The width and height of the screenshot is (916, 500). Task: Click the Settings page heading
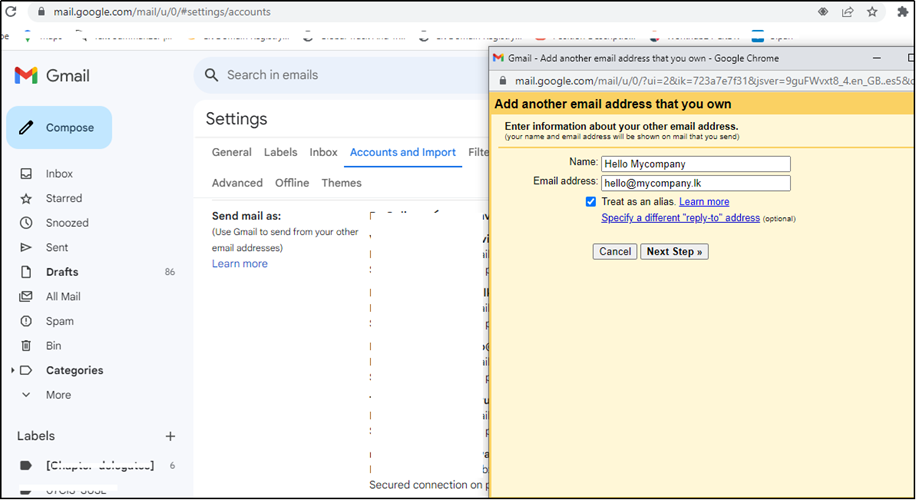(236, 119)
